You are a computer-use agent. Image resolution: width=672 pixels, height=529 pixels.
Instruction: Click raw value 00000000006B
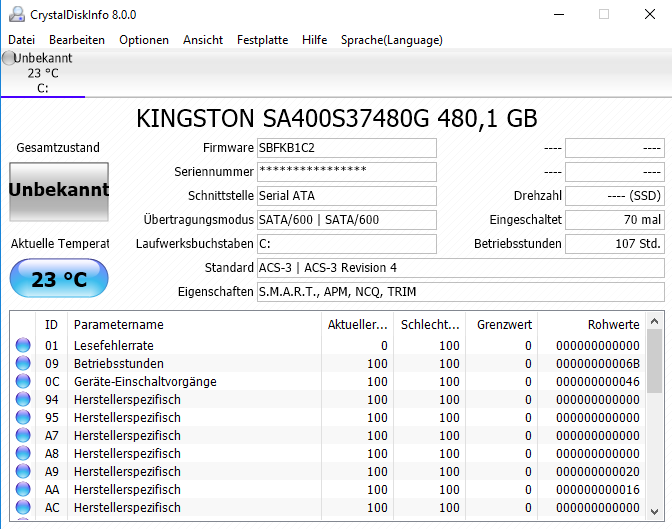tap(598, 364)
